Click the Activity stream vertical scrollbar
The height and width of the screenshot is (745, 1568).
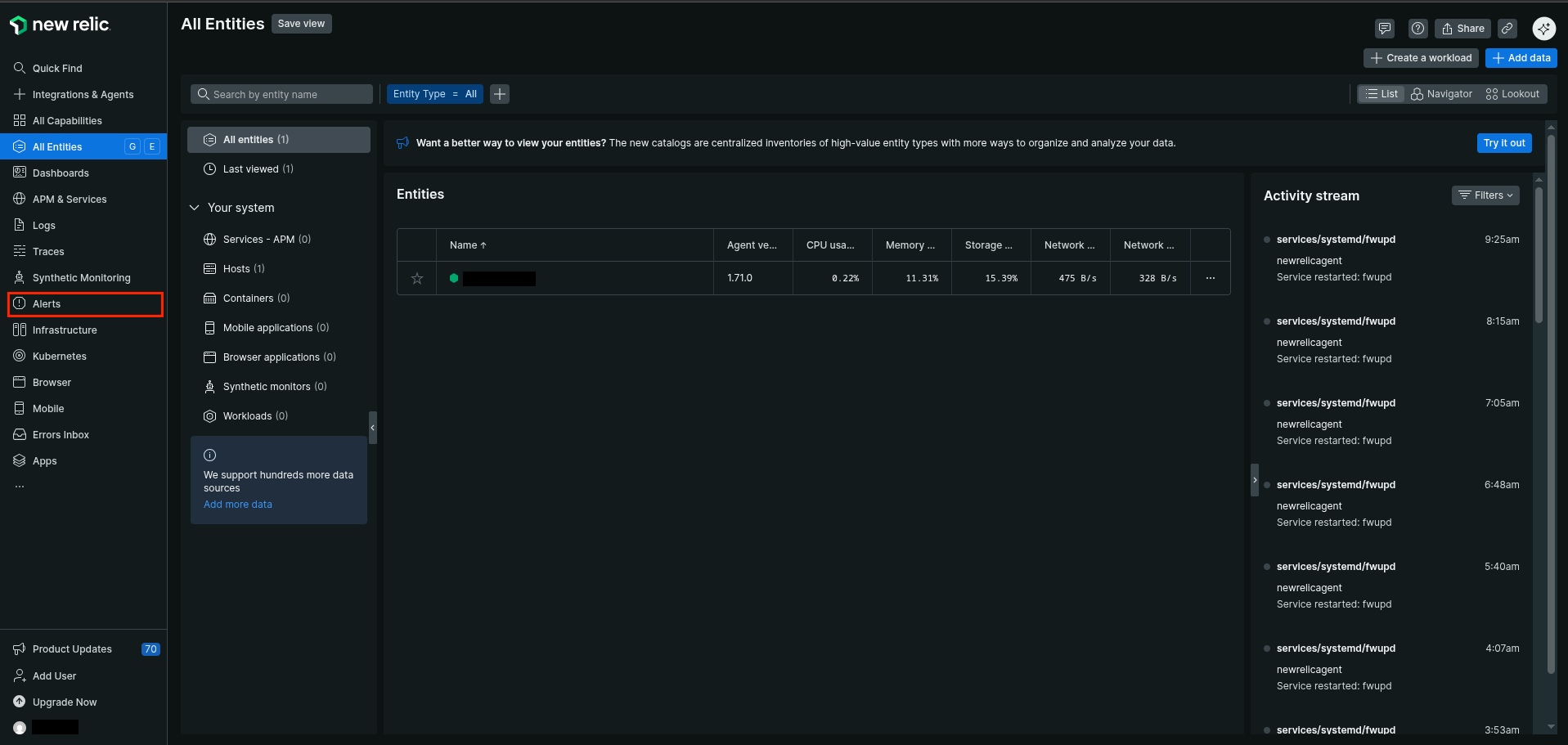pyautogui.click(x=1538, y=254)
